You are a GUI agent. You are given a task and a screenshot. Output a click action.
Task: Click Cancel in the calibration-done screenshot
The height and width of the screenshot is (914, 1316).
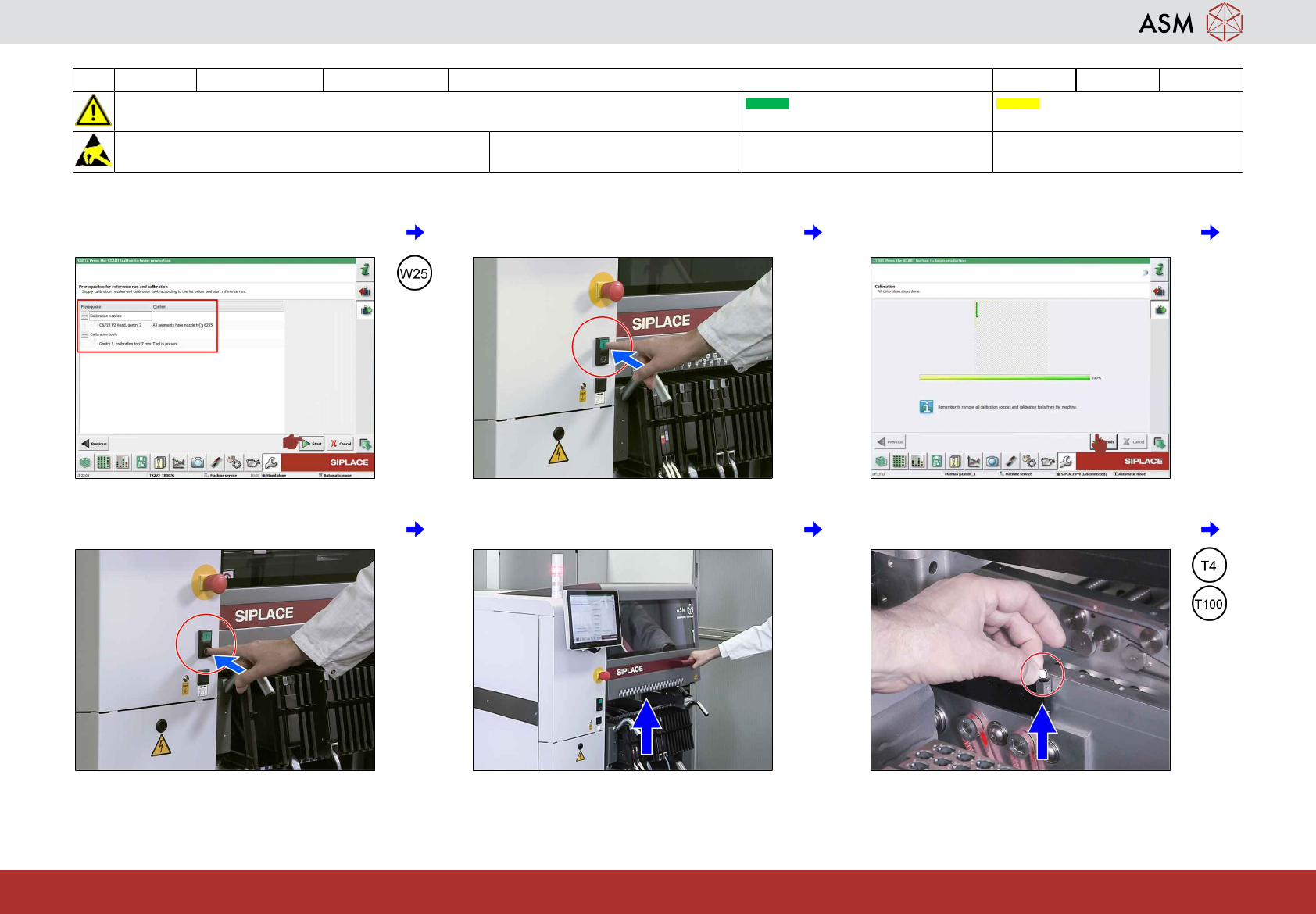click(1135, 441)
